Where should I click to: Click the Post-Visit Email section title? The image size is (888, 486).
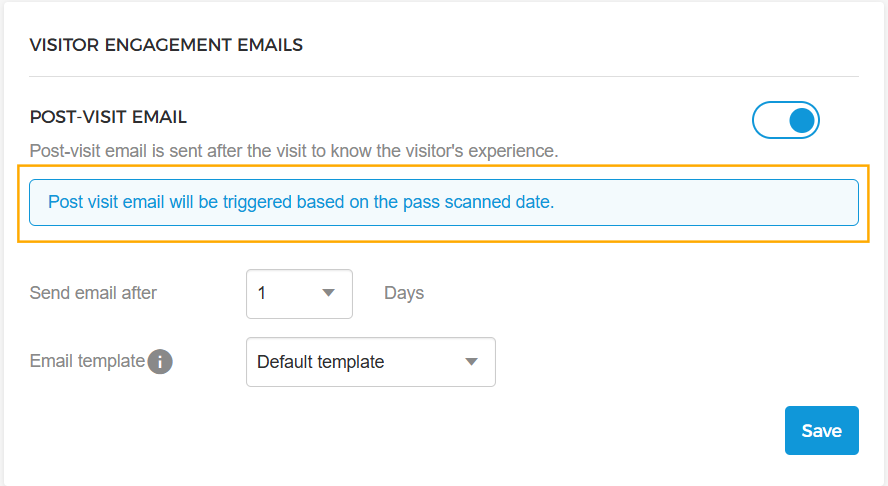(109, 117)
